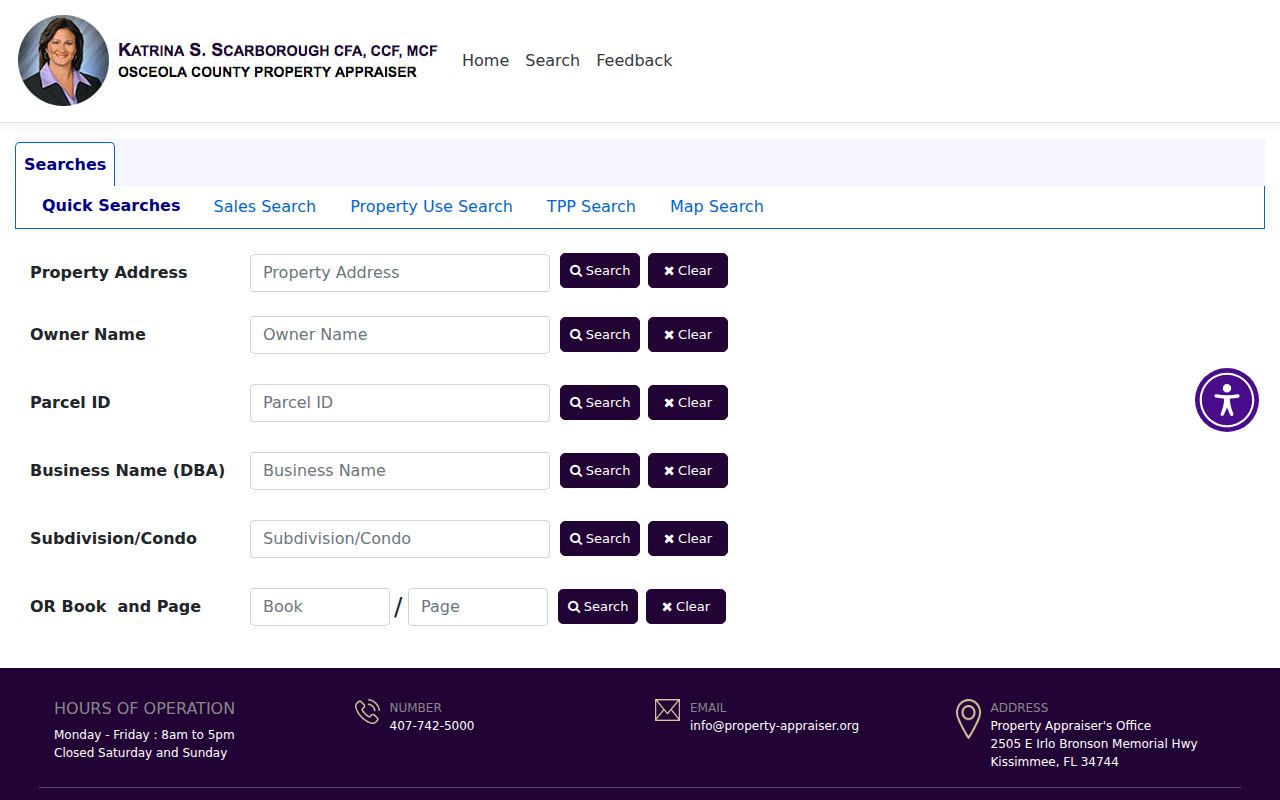Clear the Property Address field
1280x800 pixels.
click(688, 271)
